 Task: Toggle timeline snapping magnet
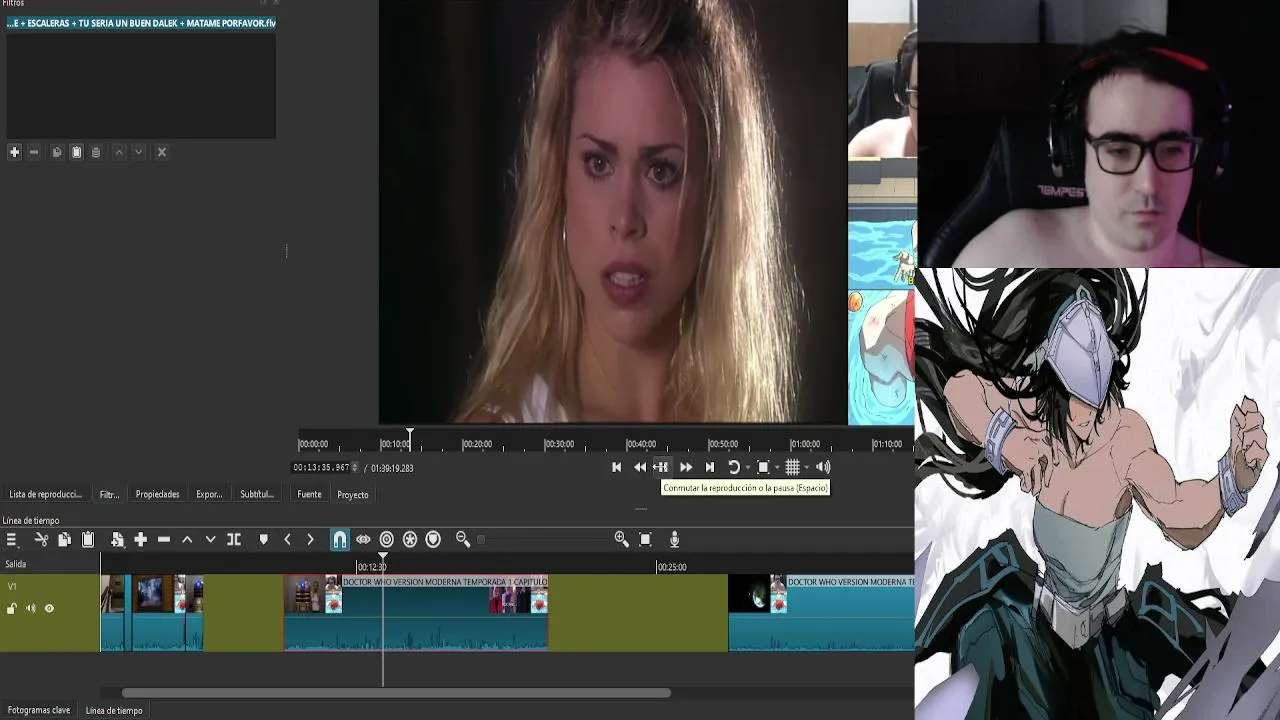click(x=340, y=540)
